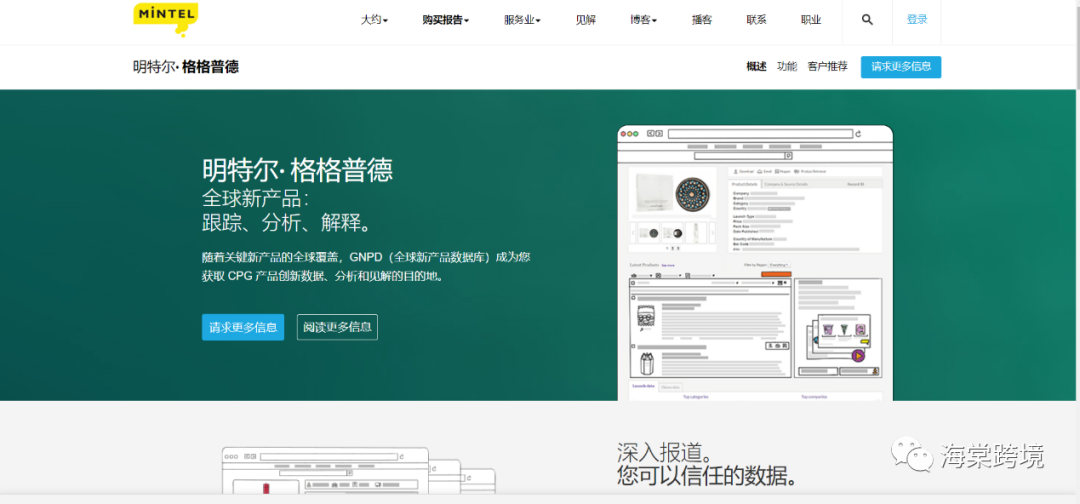Open the 见解 menu item
Viewport: 1080px width, 504px height.
(585, 20)
